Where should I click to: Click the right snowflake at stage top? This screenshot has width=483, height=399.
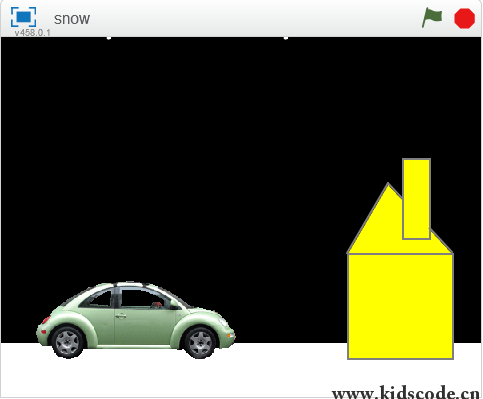tap(286, 38)
